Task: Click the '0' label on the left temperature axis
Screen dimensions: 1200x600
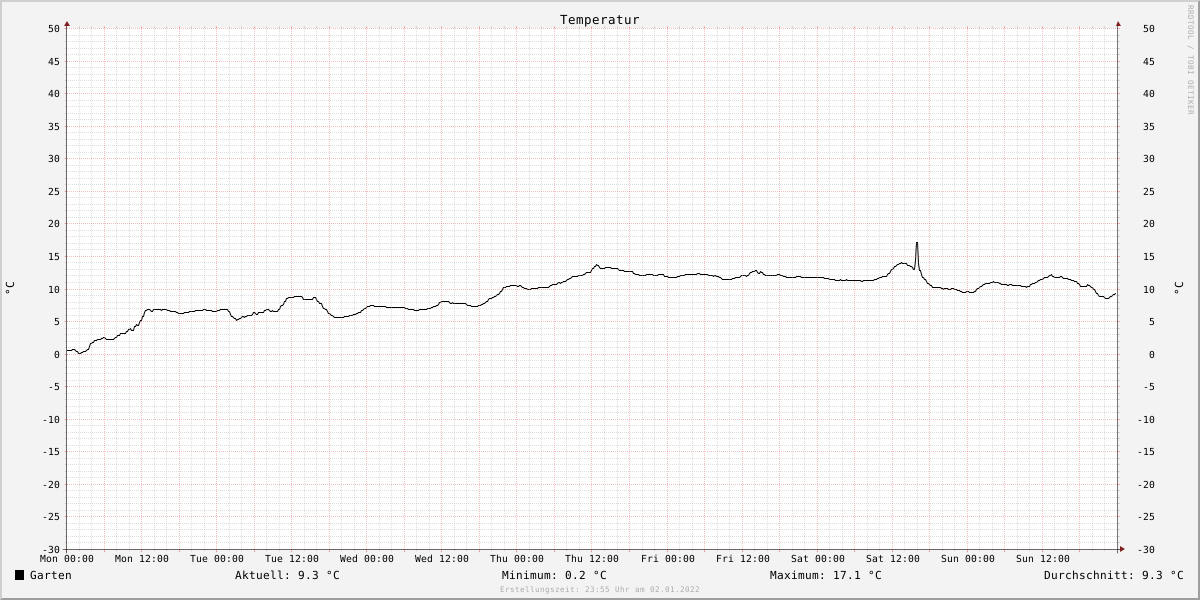Action: point(57,354)
